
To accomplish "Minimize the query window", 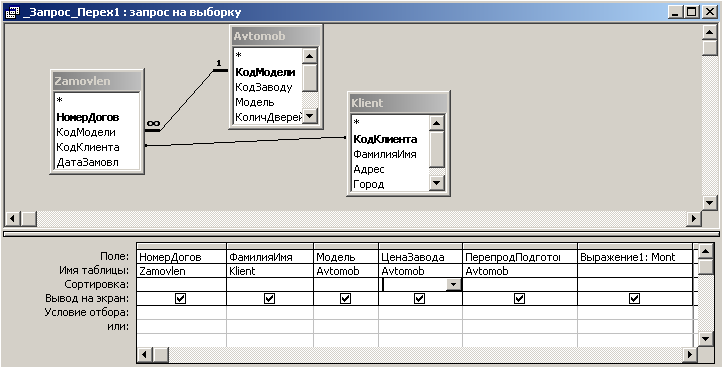I will coord(676,12).
